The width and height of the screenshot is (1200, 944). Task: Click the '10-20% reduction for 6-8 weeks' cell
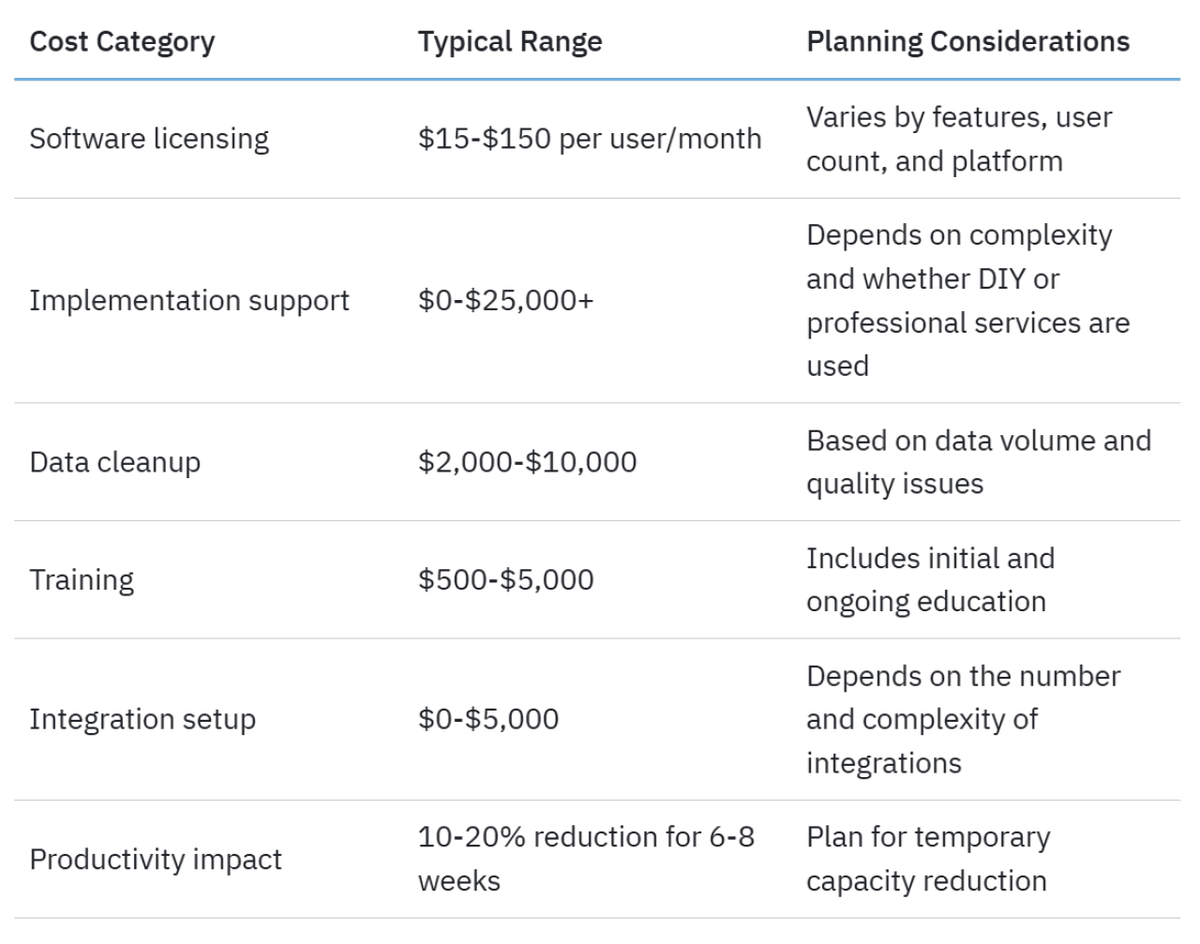pos(585,860)
